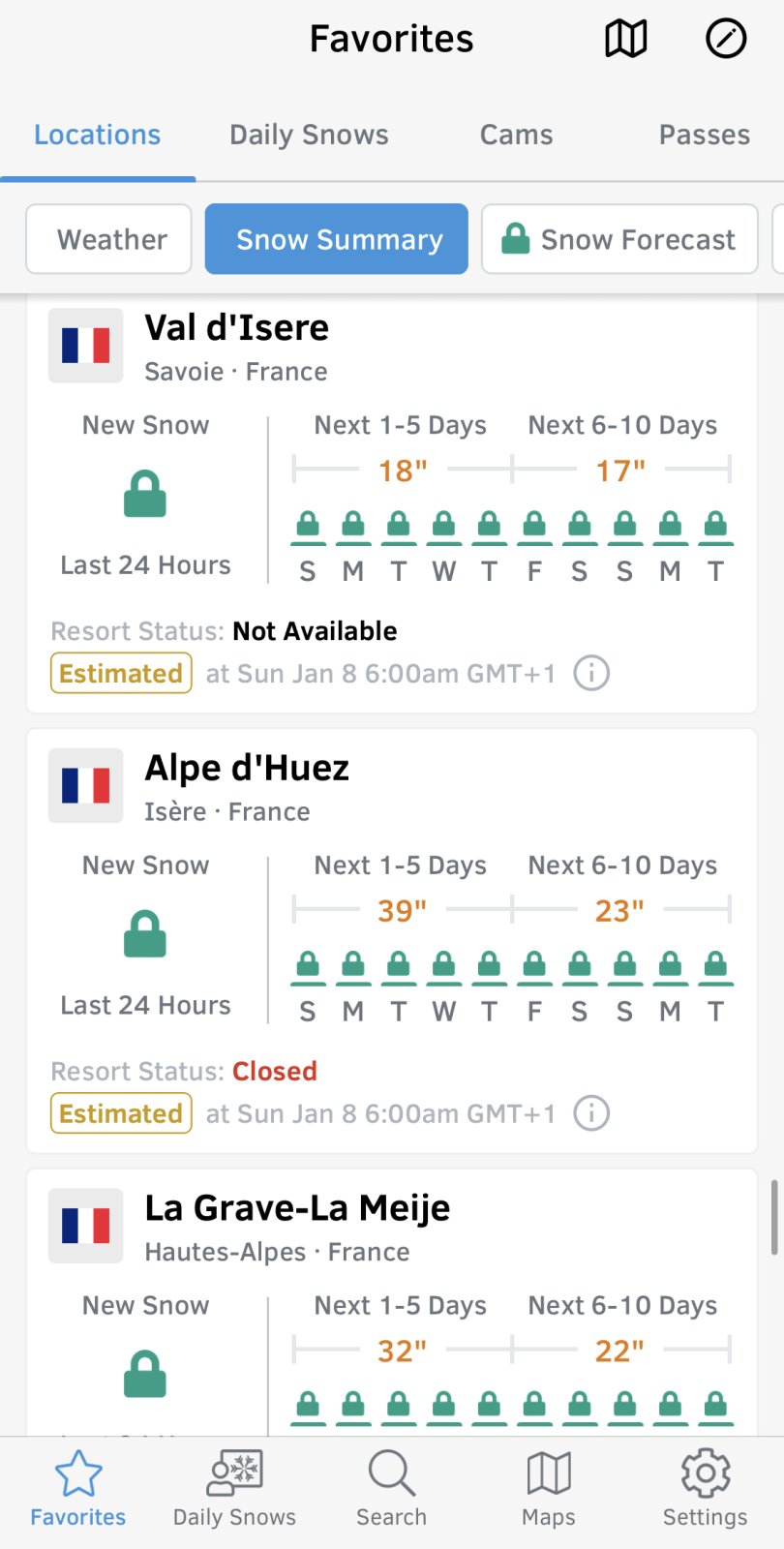Tap Alpe d'Huez info circle icon
The height and width of the screenshot is (1549, 784).
(x=591, y=1113)
